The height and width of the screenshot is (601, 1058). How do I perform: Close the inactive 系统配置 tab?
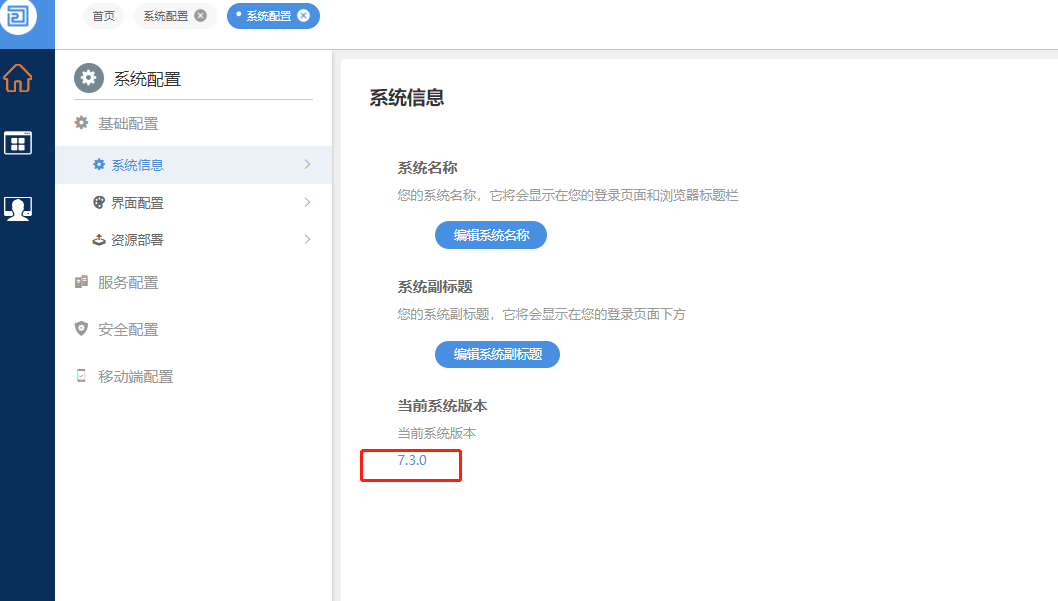pos(200,16)
